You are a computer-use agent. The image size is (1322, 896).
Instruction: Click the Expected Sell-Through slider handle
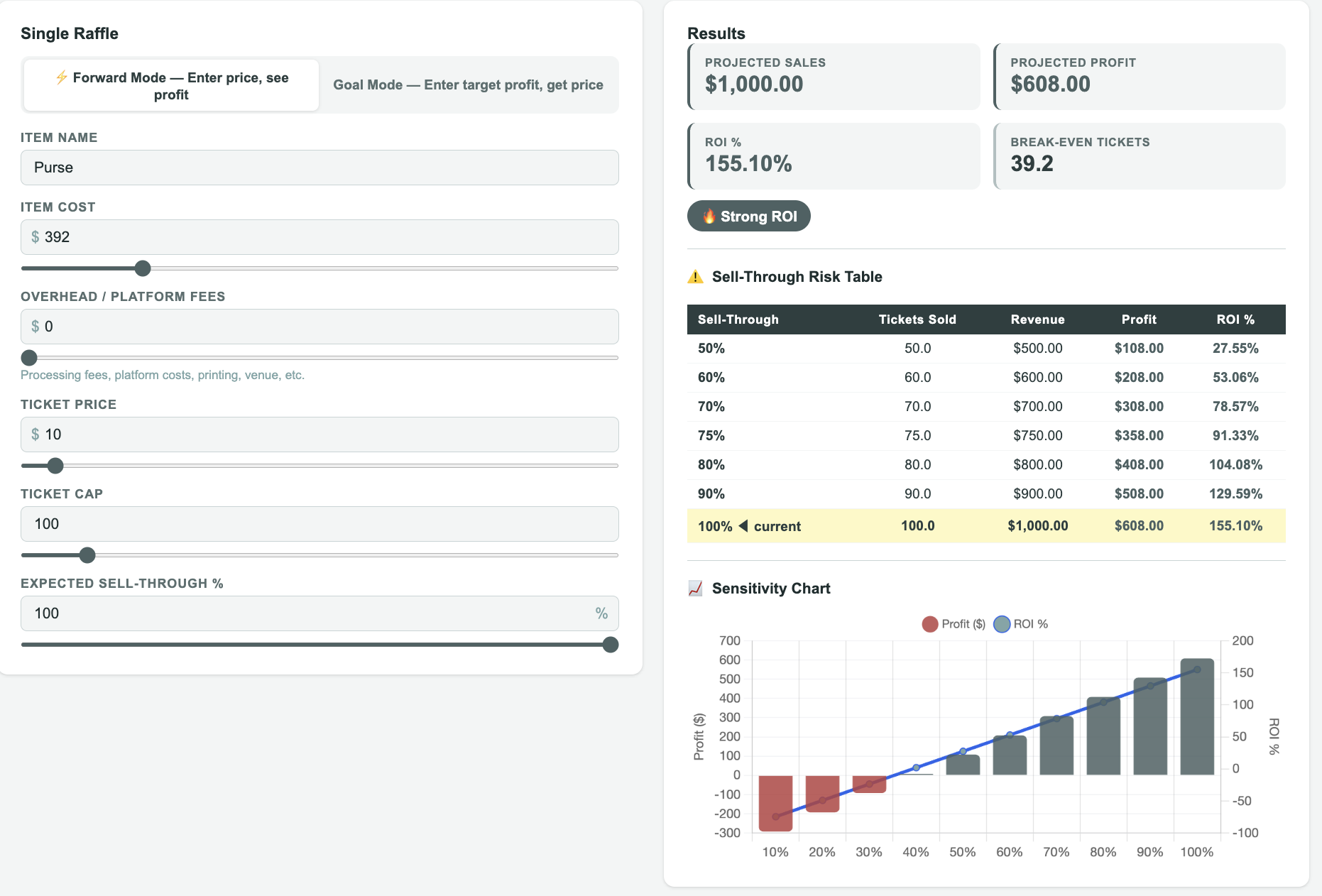610,645
